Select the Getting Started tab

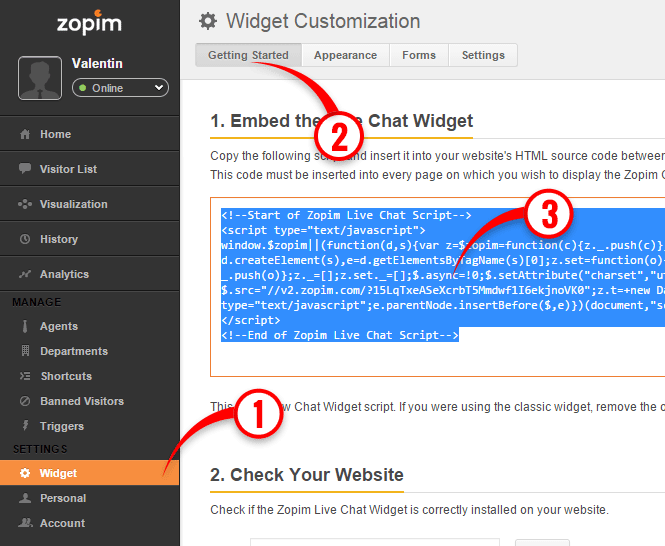point(248,55)
